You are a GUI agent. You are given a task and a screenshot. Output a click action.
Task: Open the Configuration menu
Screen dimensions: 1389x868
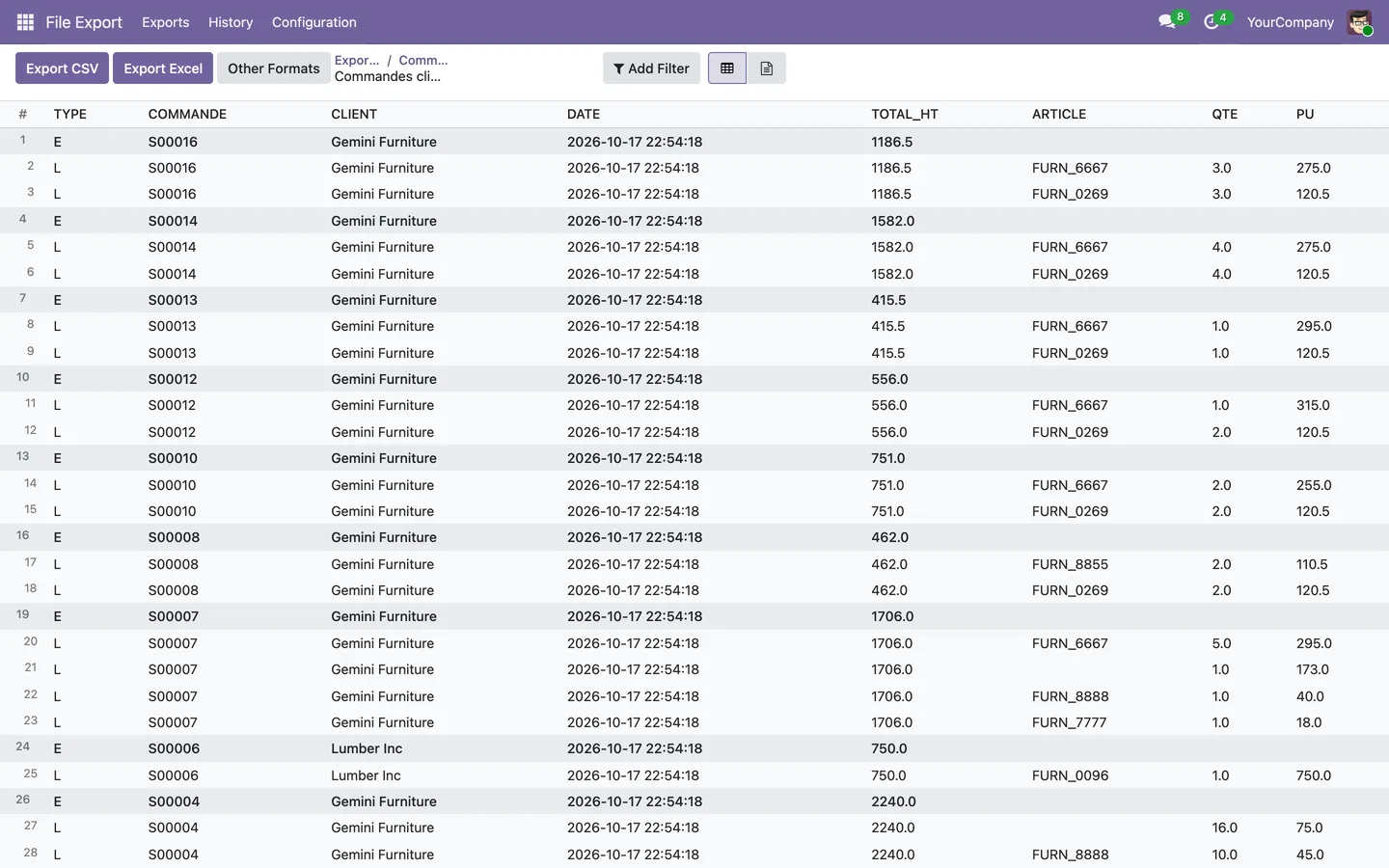314,22
